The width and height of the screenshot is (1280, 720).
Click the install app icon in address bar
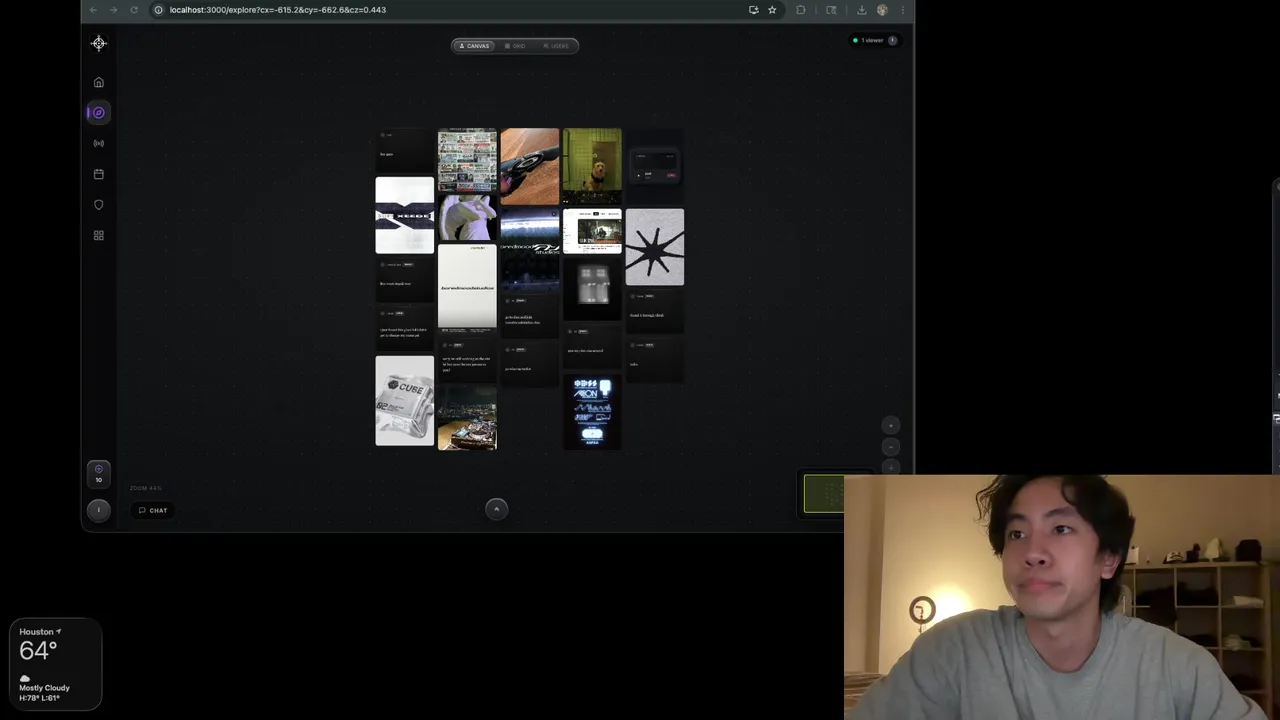click(753, 10)
